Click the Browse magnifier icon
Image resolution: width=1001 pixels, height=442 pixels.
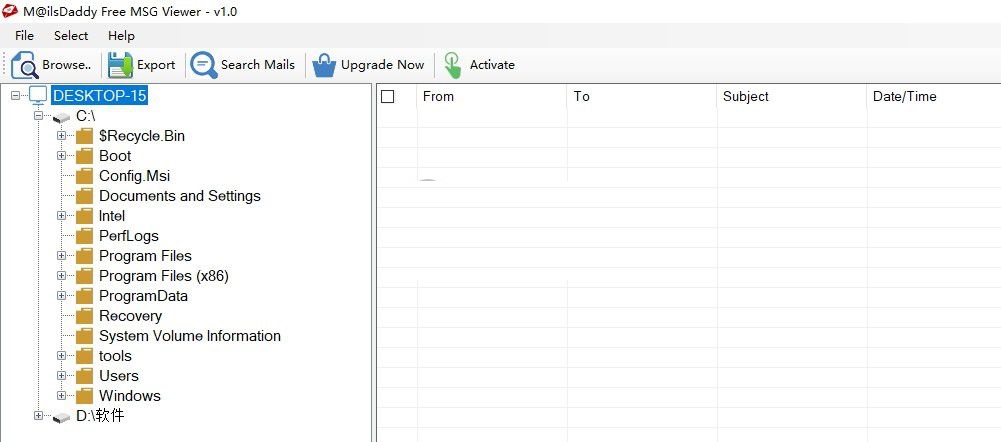25,65
